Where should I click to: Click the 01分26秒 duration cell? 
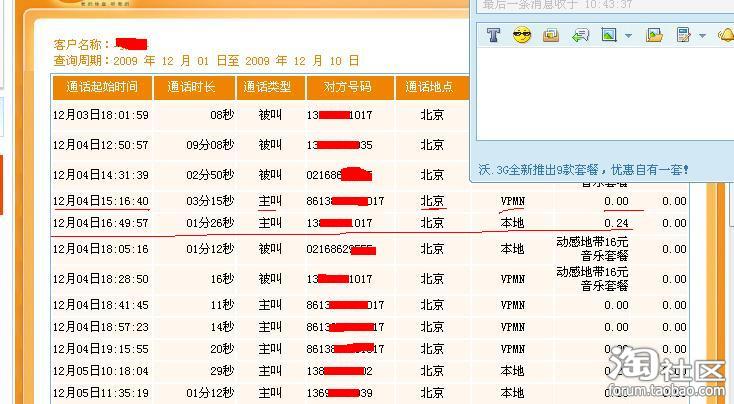pyautogui.click(x=210, y=223)
